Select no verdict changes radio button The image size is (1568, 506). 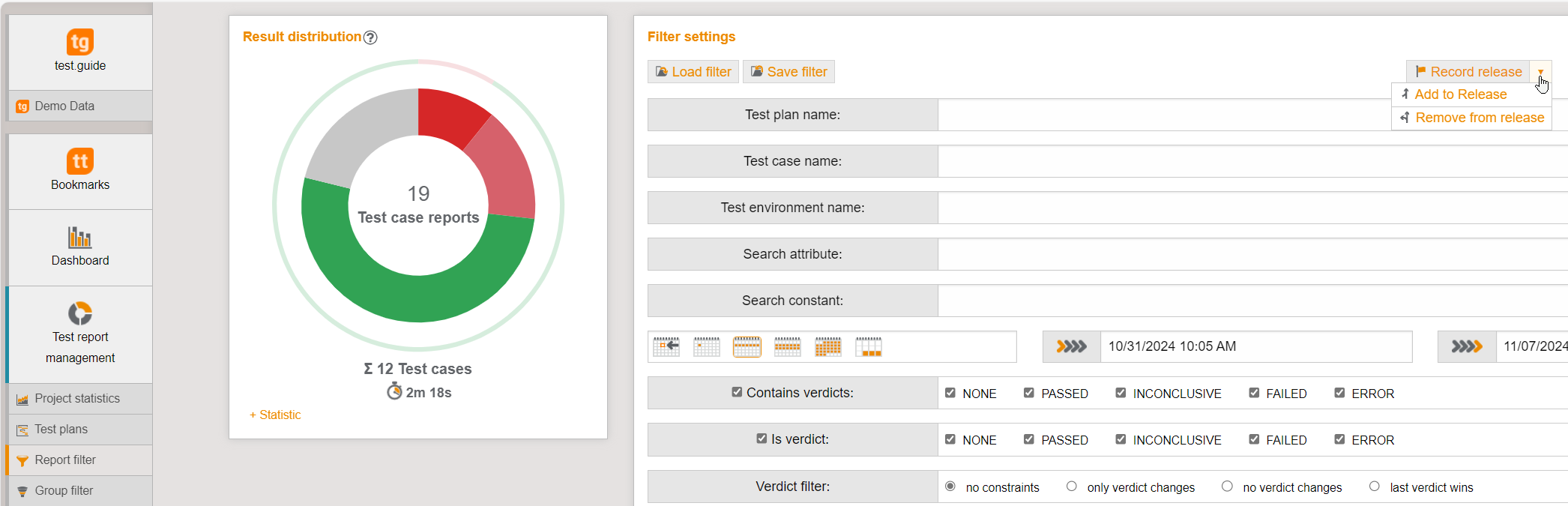[x=1227, y=487]
